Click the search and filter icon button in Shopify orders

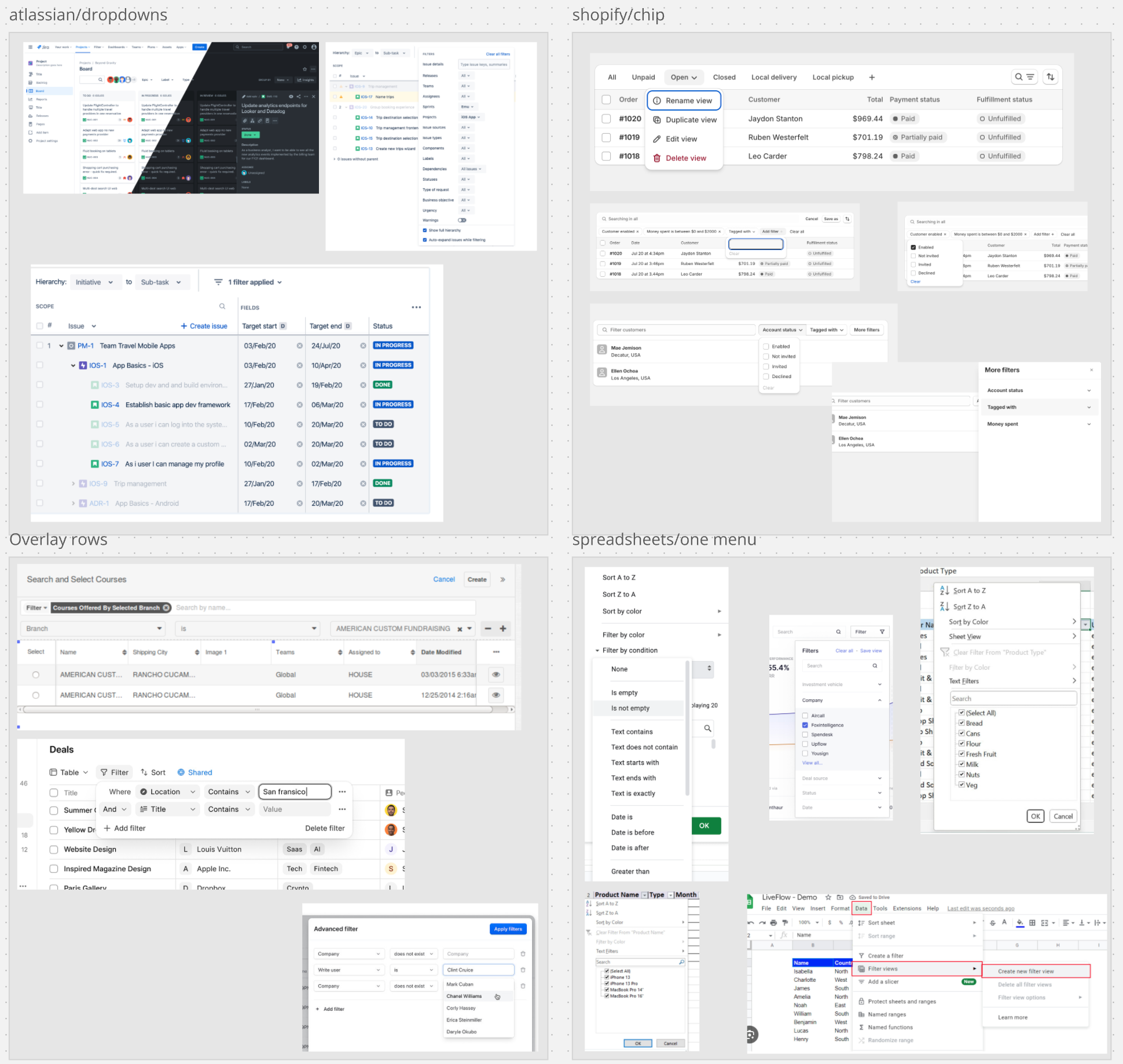tap(1024, 77)
